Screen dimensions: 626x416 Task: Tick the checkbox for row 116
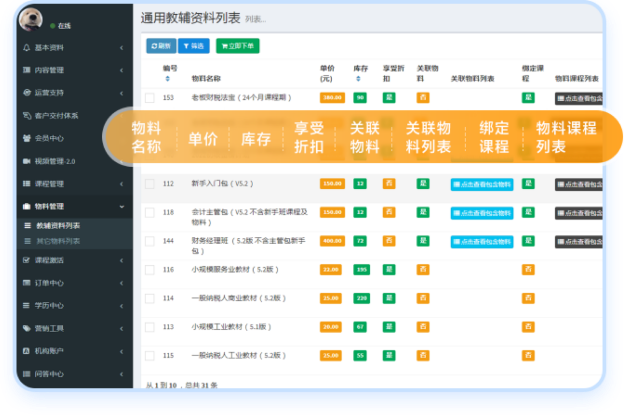150,270
